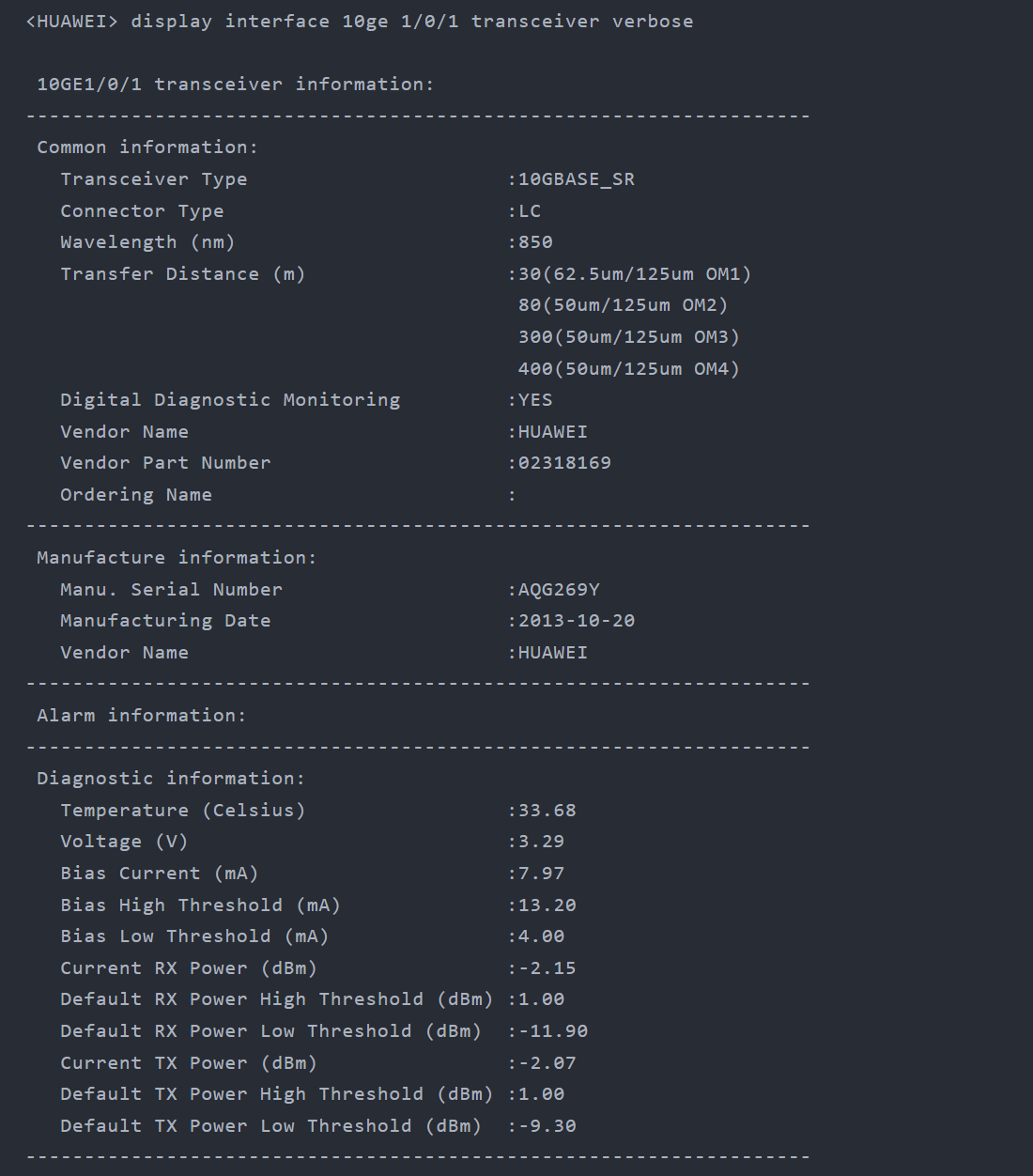Click the 'Alarm information' section header

[x=141, y=716]
